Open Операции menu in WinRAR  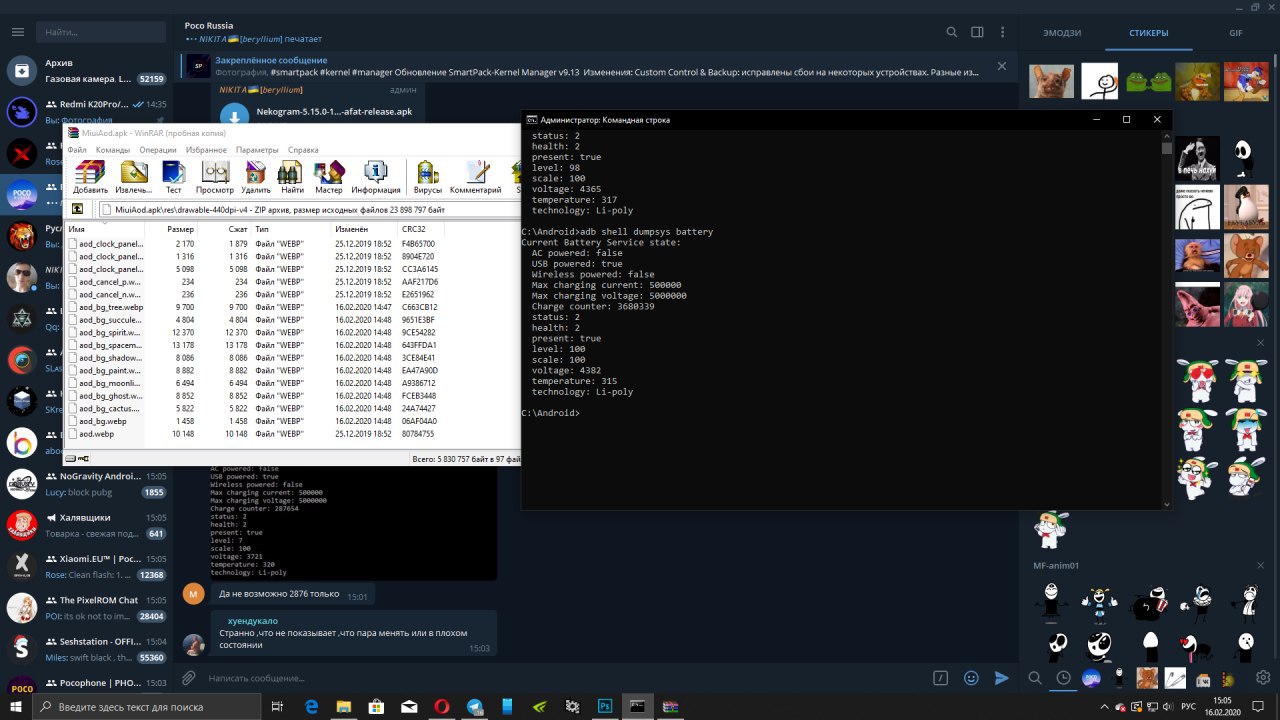(158, 150)
